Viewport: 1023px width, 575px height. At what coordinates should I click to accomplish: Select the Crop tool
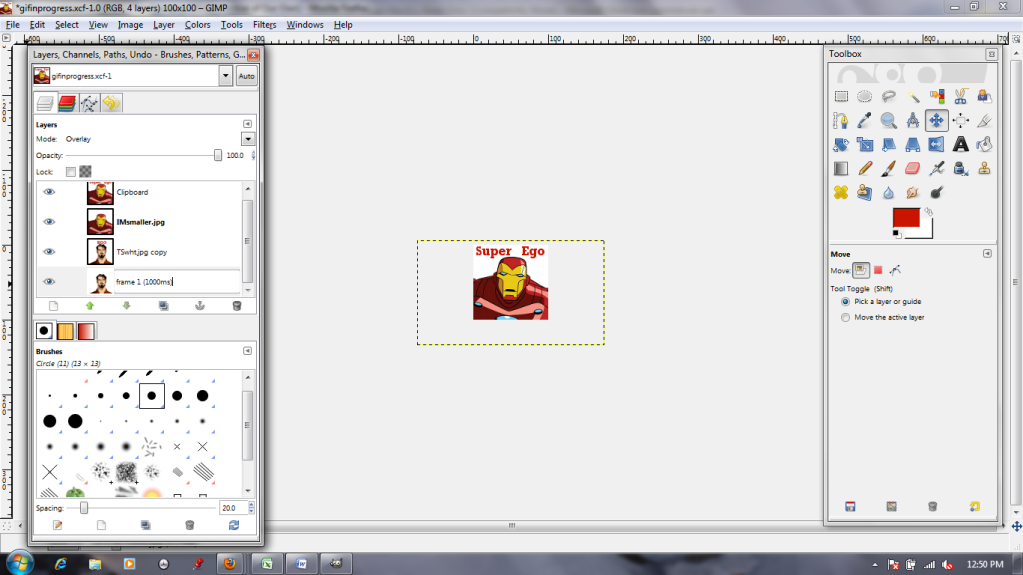(984, 121)
